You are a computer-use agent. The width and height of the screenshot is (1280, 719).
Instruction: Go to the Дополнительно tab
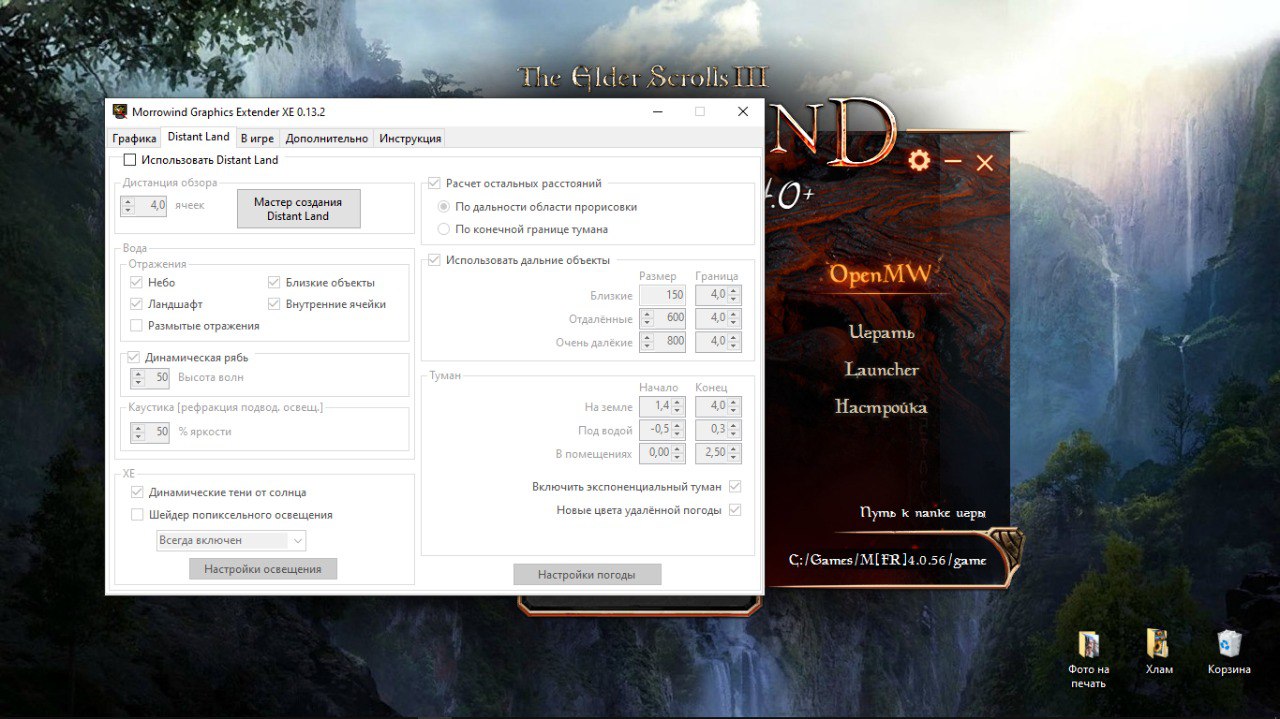point(327,138)
